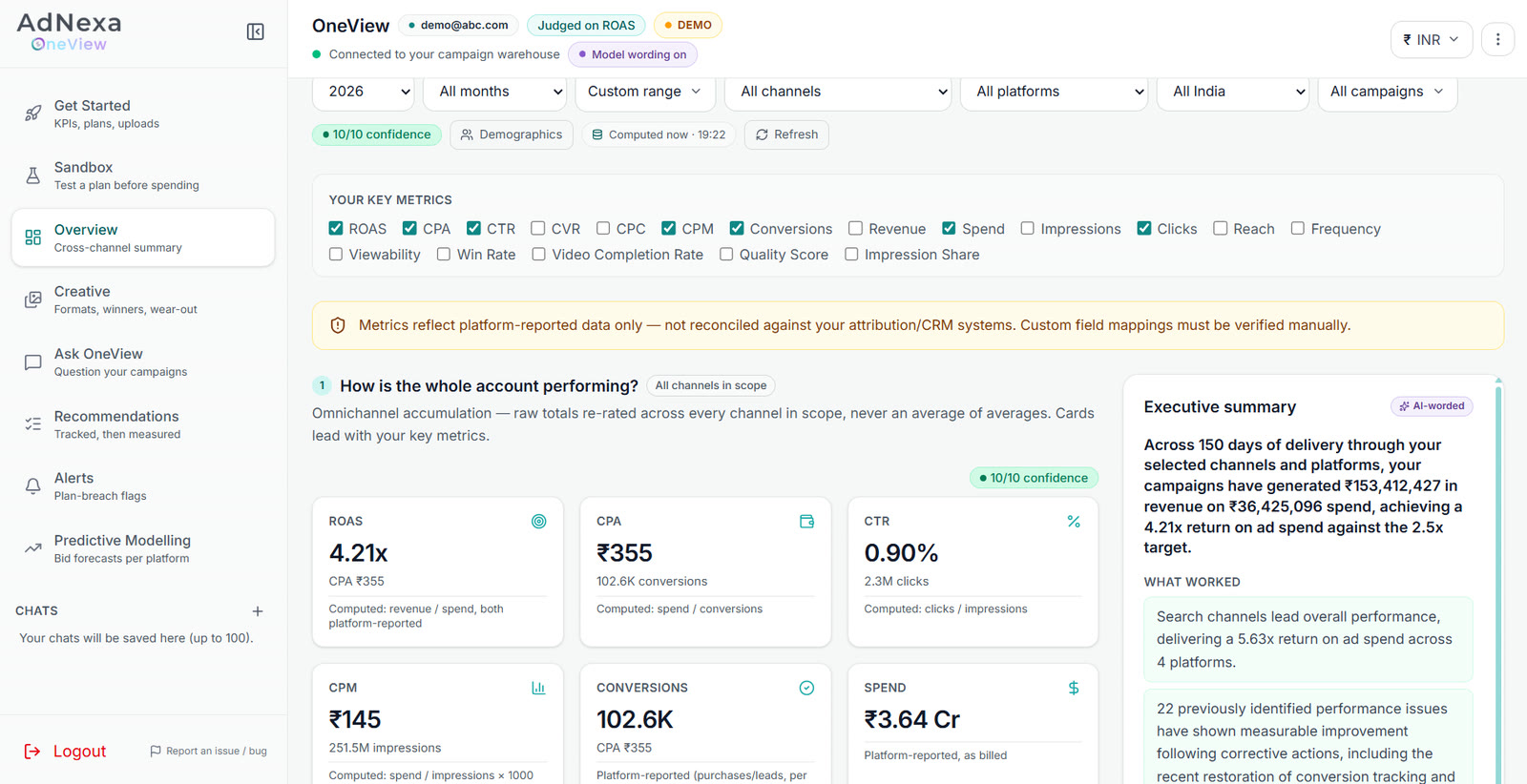
Task: Tick the Impressions metric checkbox
Action: pyautogui.click(x=1027, y=228)
